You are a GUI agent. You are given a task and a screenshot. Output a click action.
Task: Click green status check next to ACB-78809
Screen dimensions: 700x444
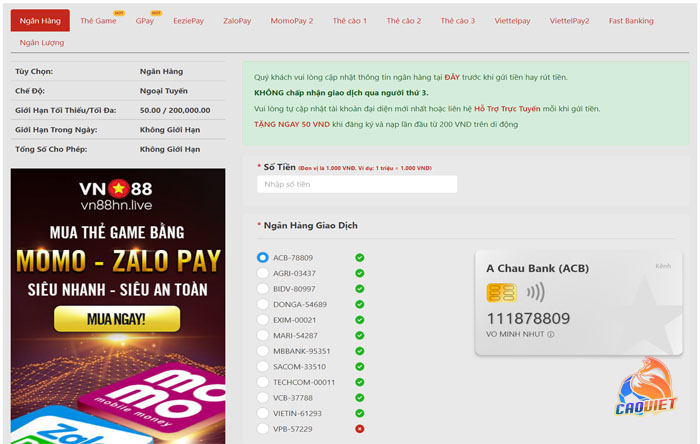(359, 257)
